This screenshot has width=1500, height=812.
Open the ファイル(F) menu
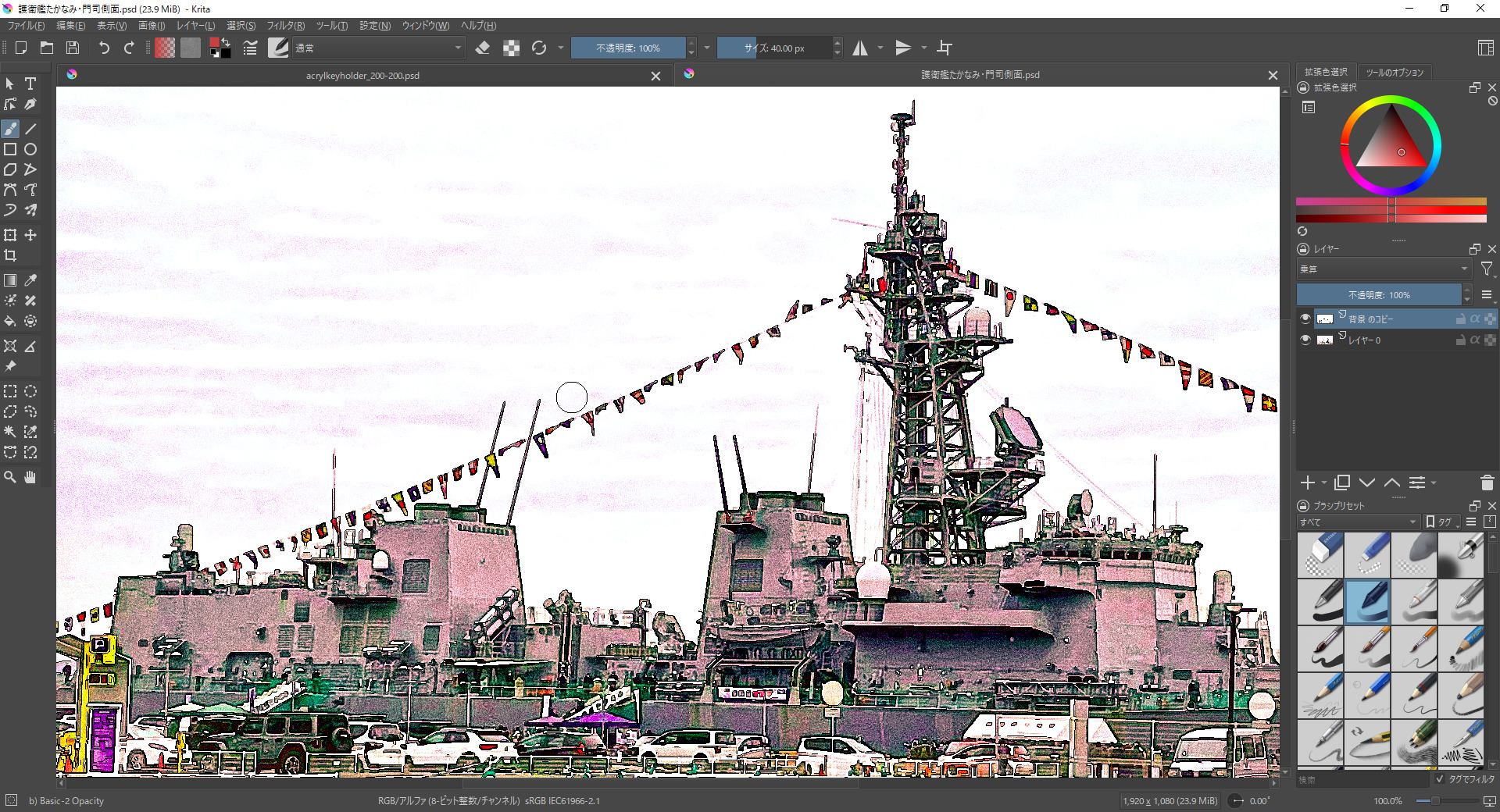26,26
